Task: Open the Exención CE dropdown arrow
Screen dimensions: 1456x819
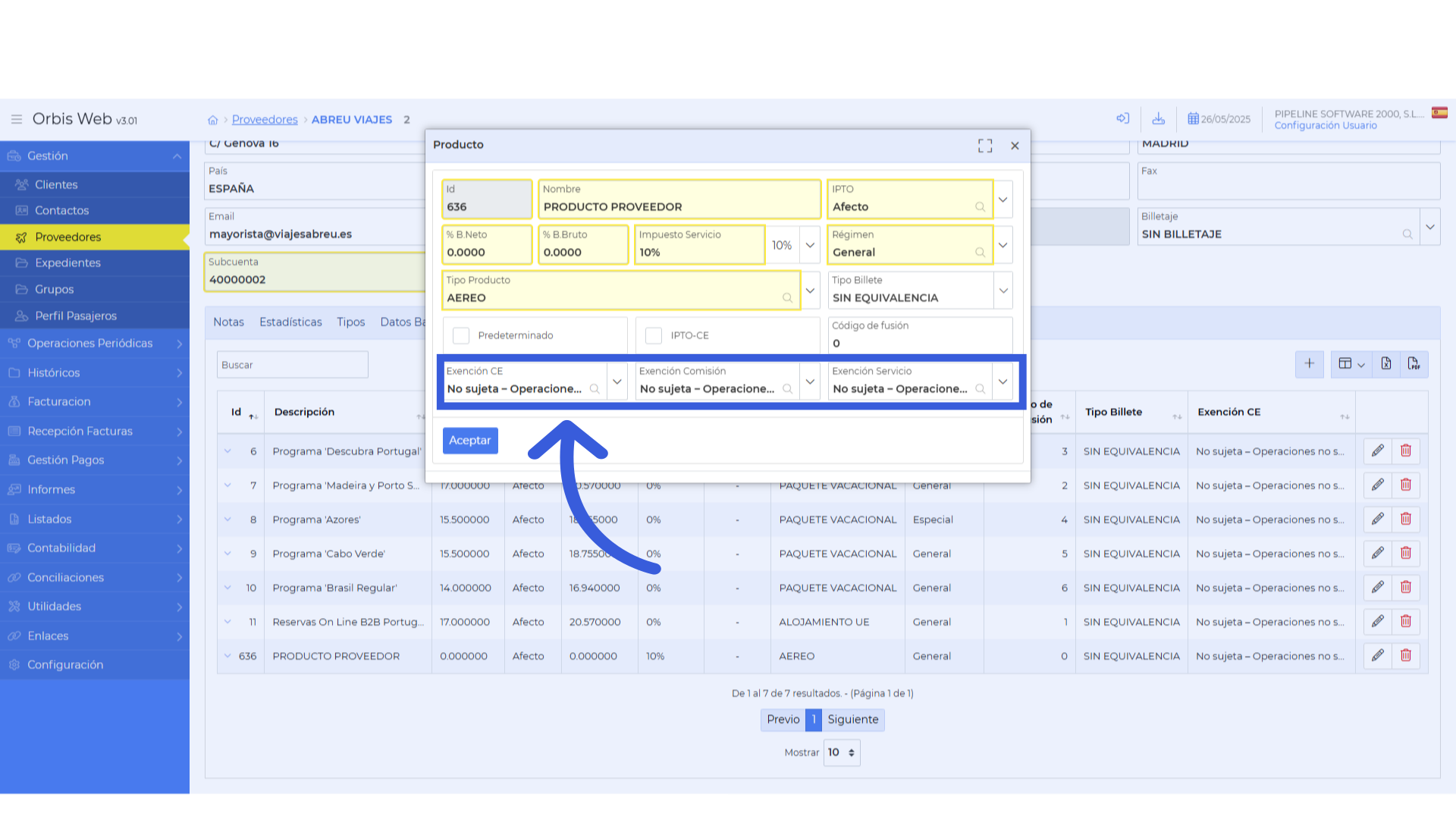Action: pos(617,381)
